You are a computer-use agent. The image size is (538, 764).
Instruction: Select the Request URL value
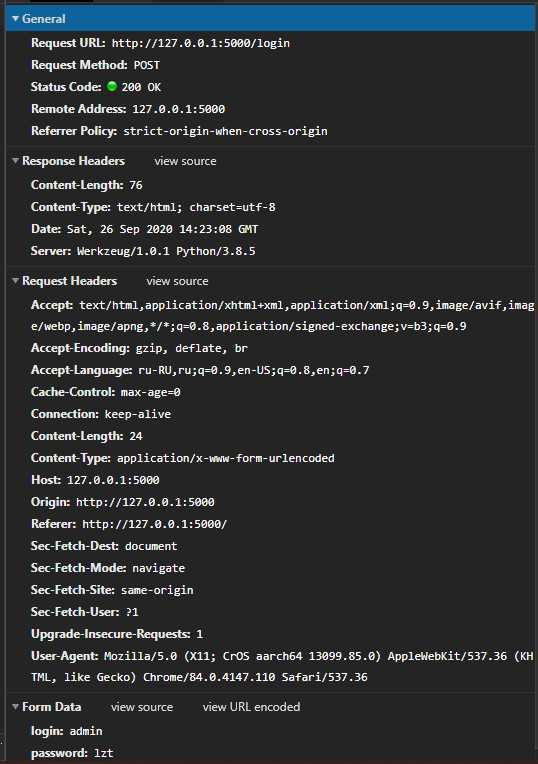coord(201,43)
